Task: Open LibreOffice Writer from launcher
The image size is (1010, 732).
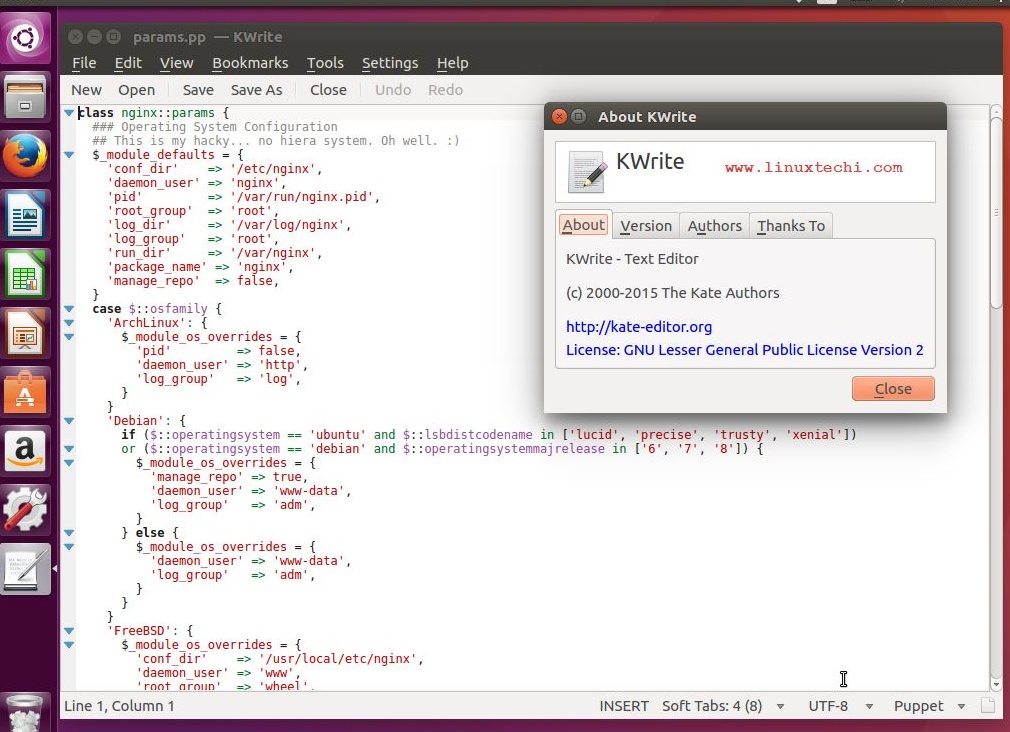Action: tap(24, 216)
